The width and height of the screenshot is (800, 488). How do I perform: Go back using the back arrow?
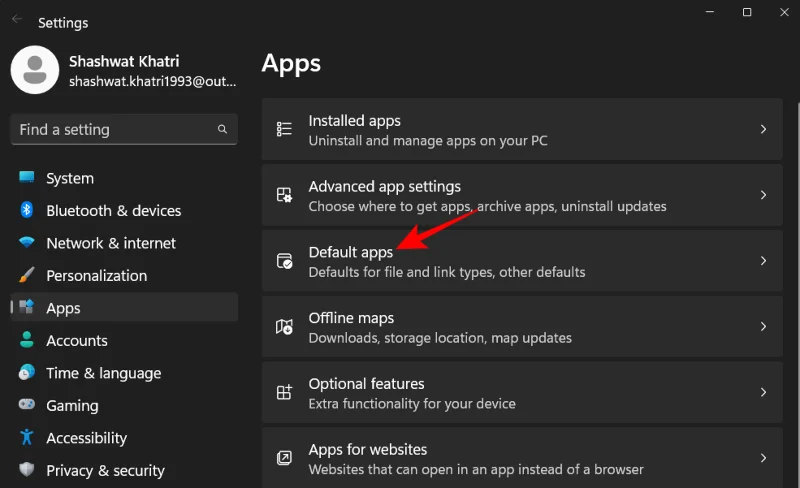[17, 19]
